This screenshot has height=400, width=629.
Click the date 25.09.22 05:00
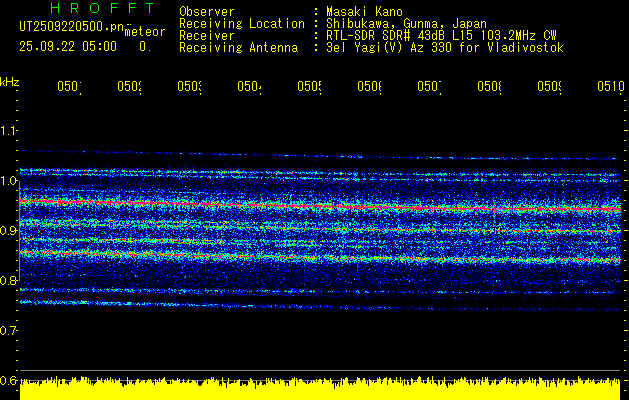tap(68, 47)
